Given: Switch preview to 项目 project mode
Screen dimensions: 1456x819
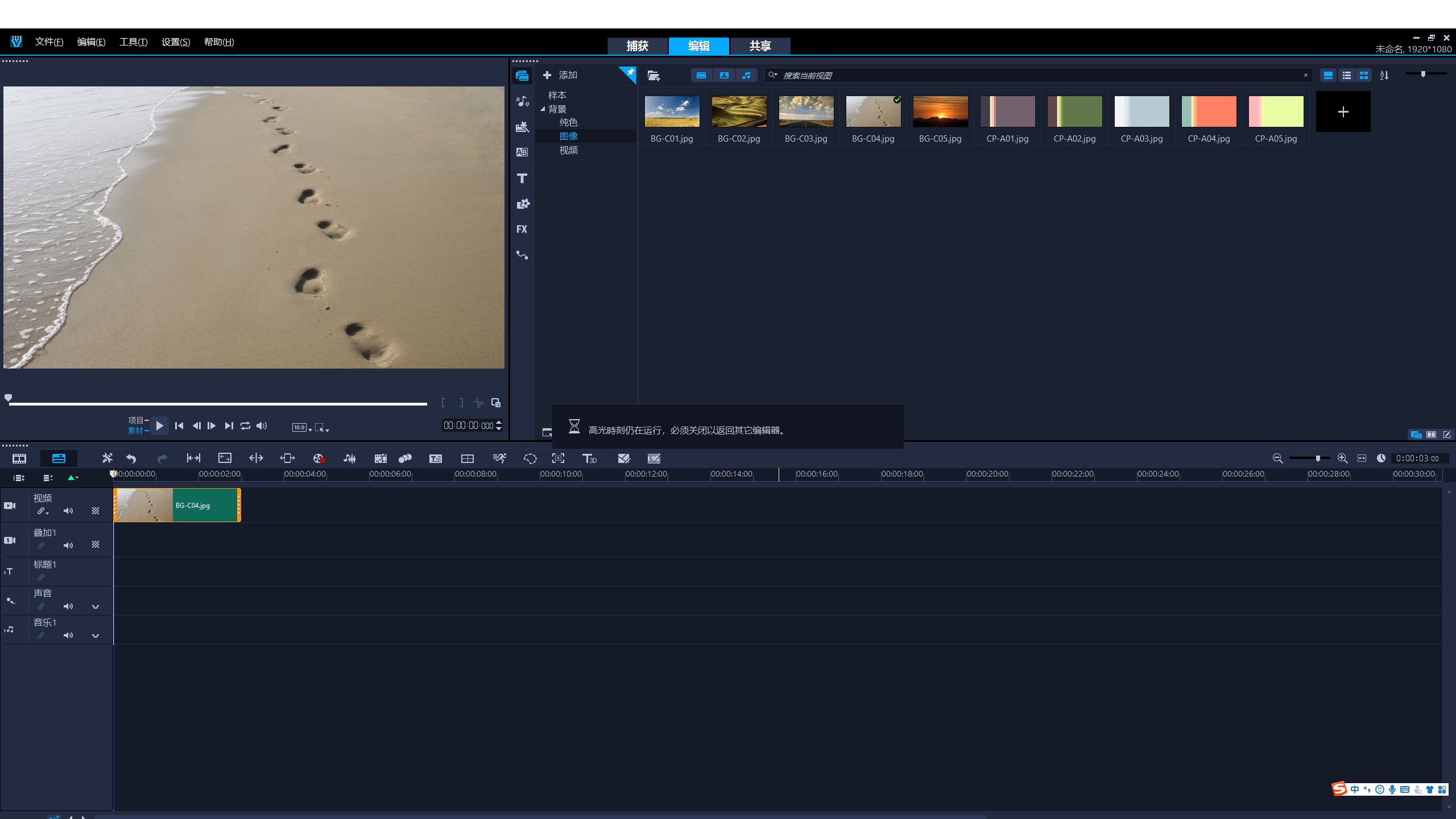Looking at the screenshot, I should coord(137,420).
